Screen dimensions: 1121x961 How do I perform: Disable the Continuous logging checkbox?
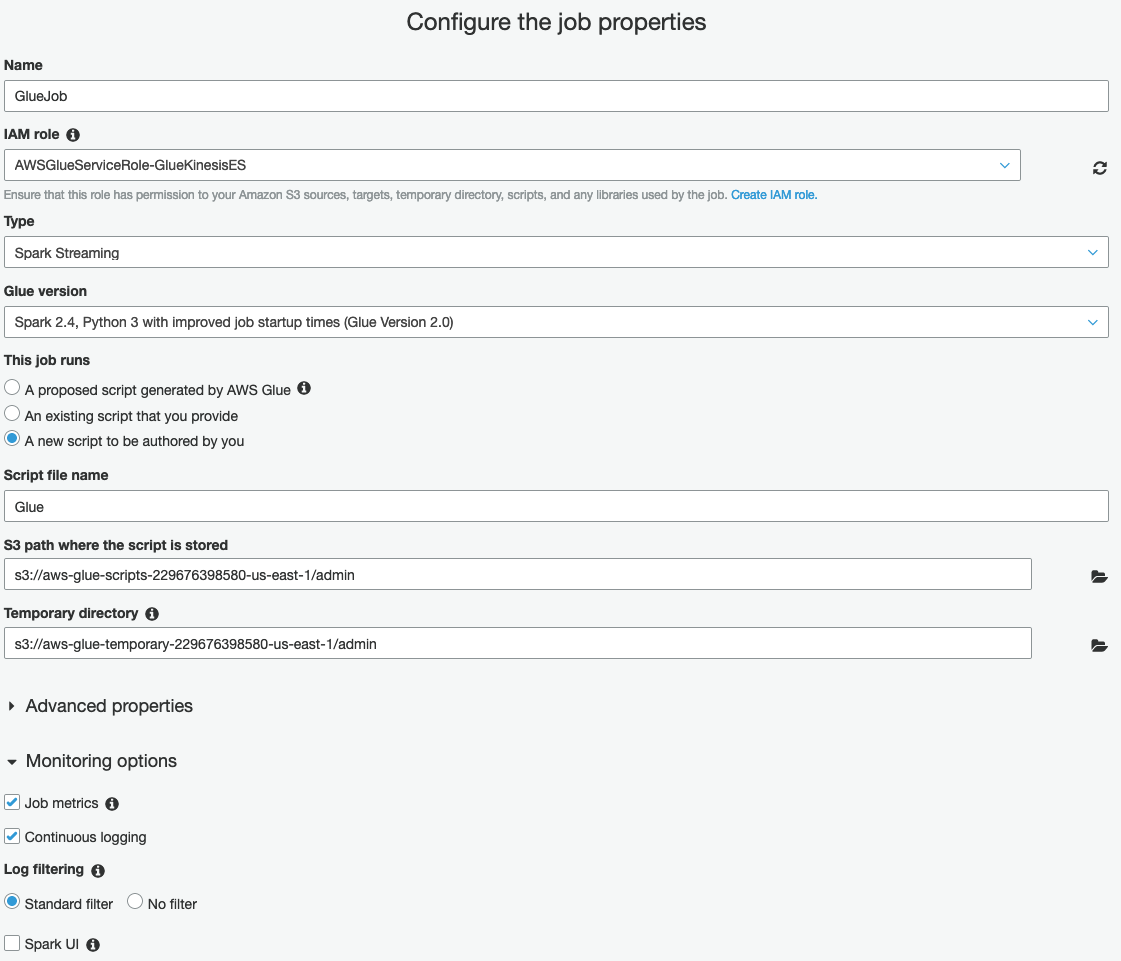coord(12,836)
